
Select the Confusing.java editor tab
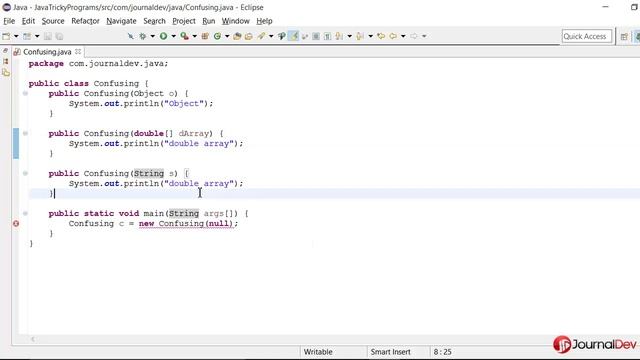(47, 52)
